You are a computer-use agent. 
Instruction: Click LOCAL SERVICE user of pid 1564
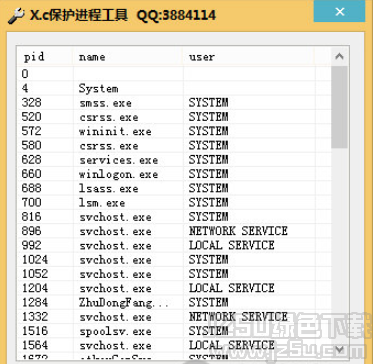[x=232, y=345]
